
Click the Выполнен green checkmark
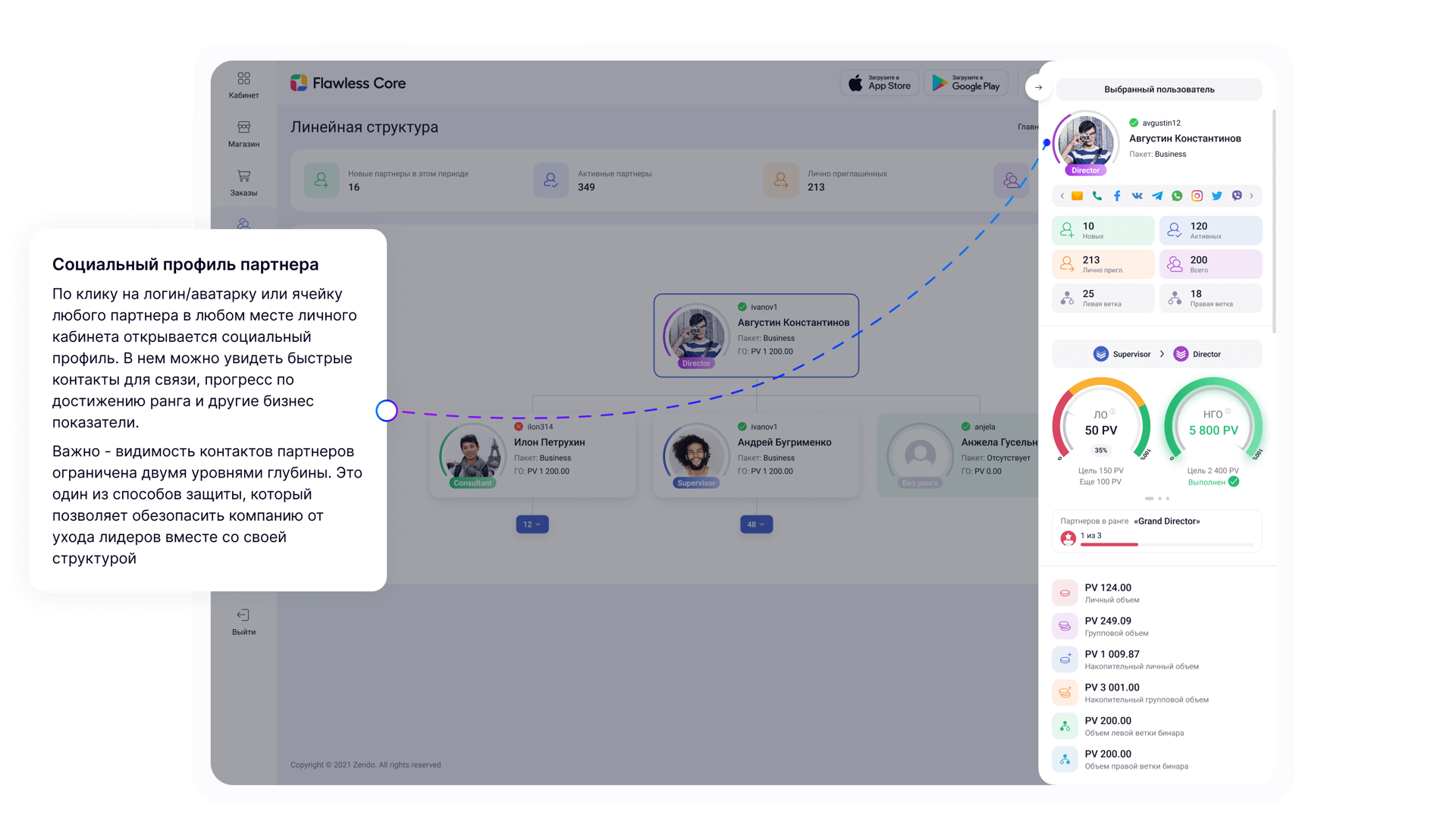point(1234,482)
